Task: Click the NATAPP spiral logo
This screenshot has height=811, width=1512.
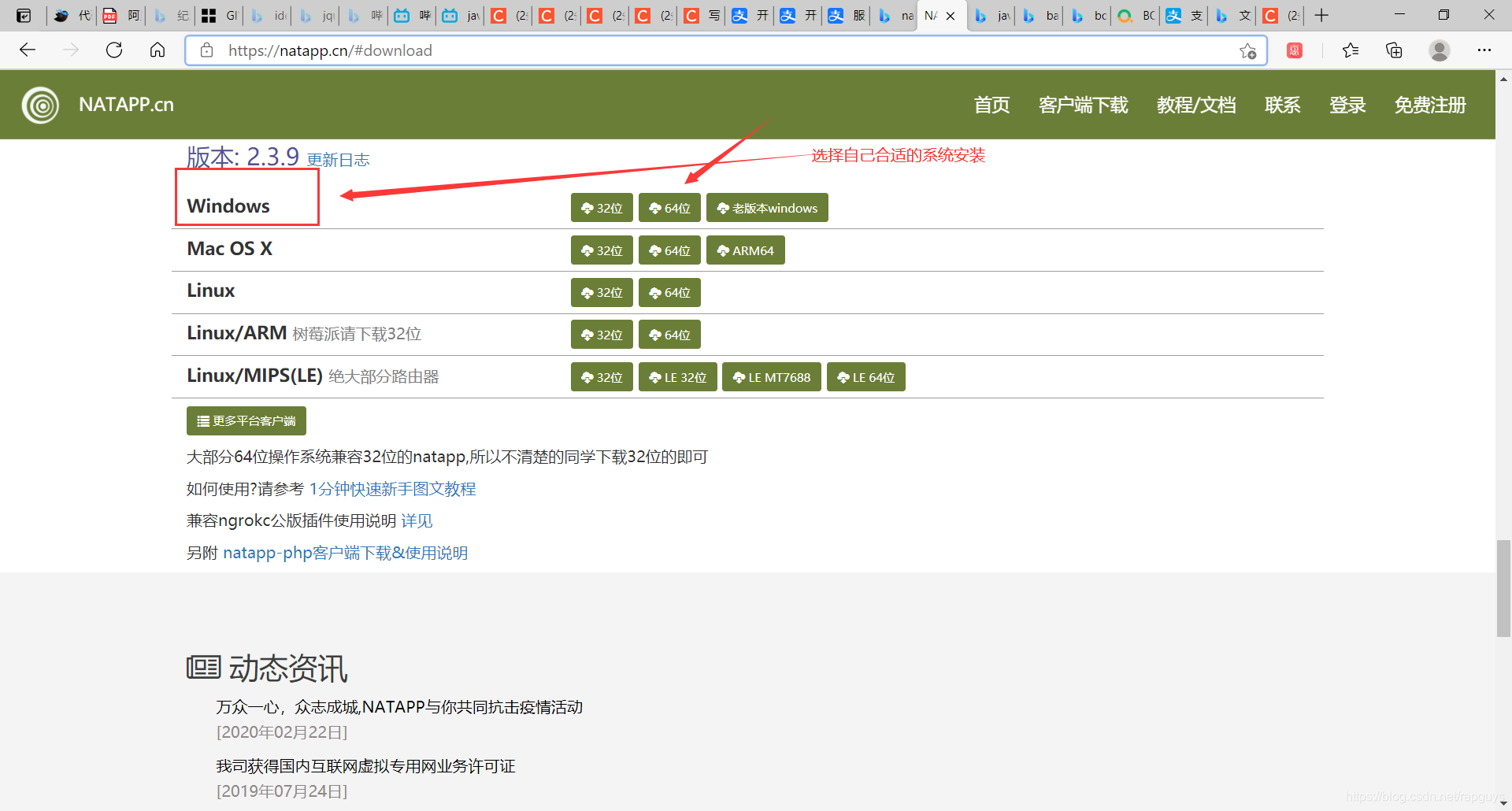Action: tap(40, 105)
